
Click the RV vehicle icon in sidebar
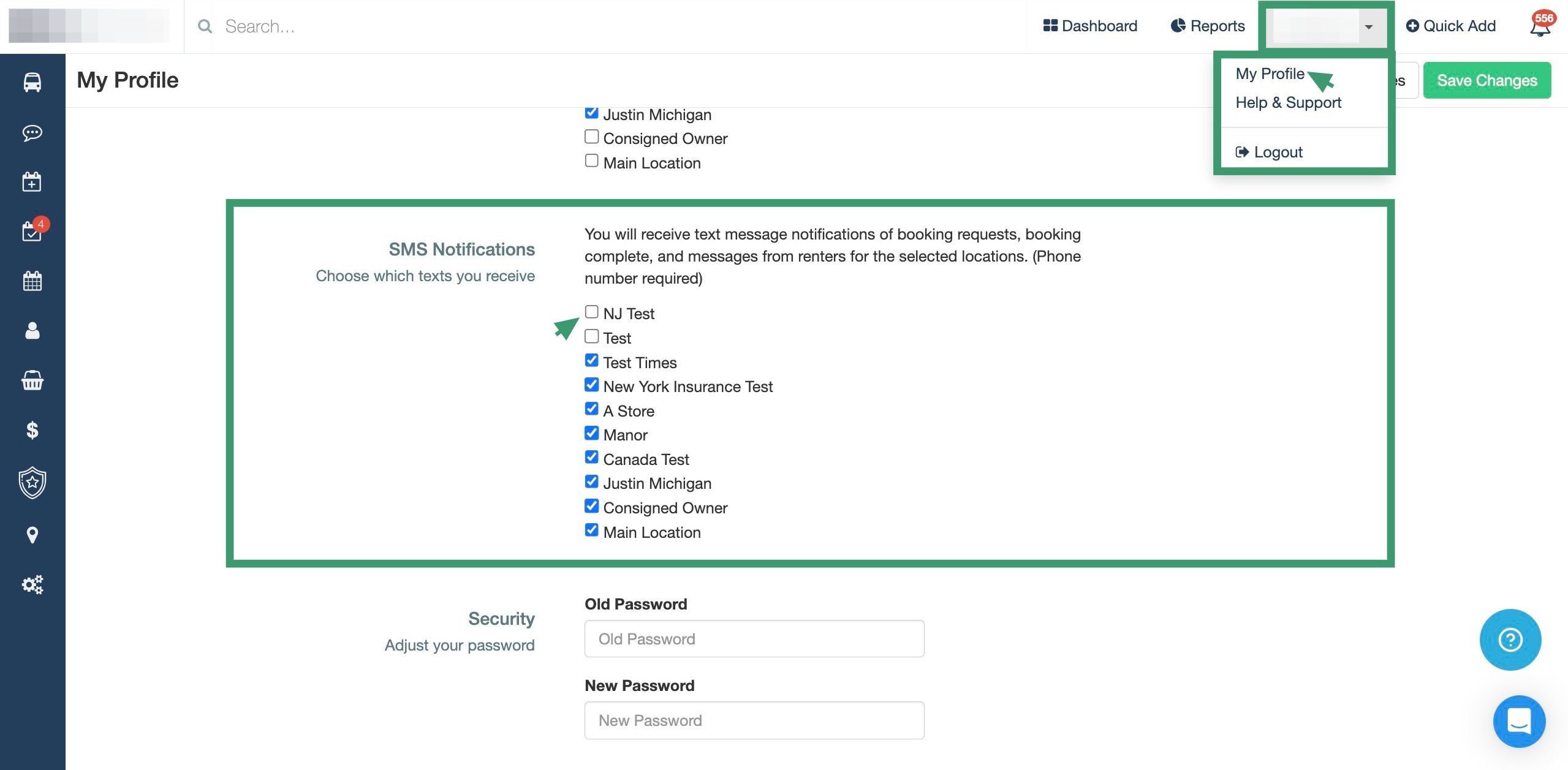[x=32, y=82]
